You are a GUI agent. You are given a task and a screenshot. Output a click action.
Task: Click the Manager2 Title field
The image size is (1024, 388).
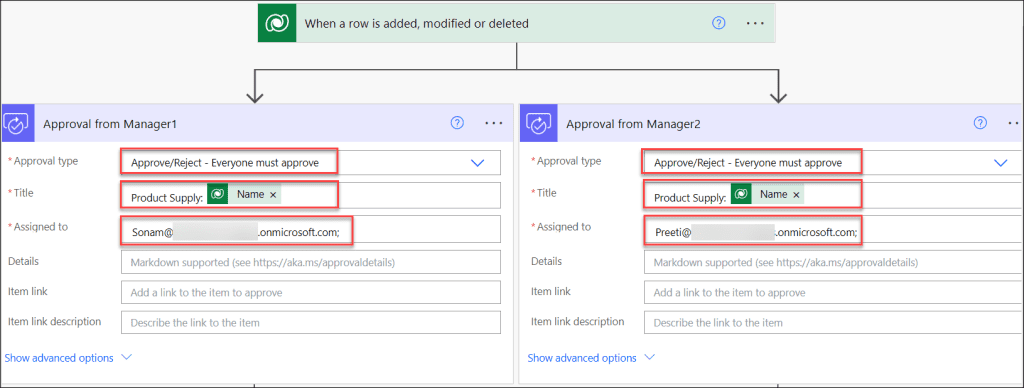coord(834,195)
